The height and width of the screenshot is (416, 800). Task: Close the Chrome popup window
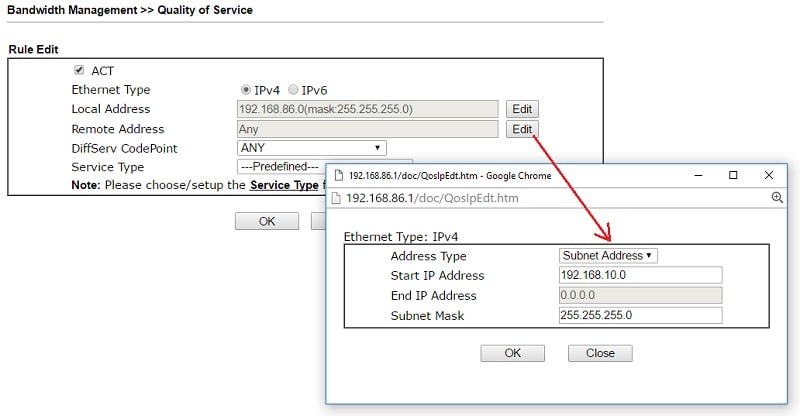tap(769, 175)
